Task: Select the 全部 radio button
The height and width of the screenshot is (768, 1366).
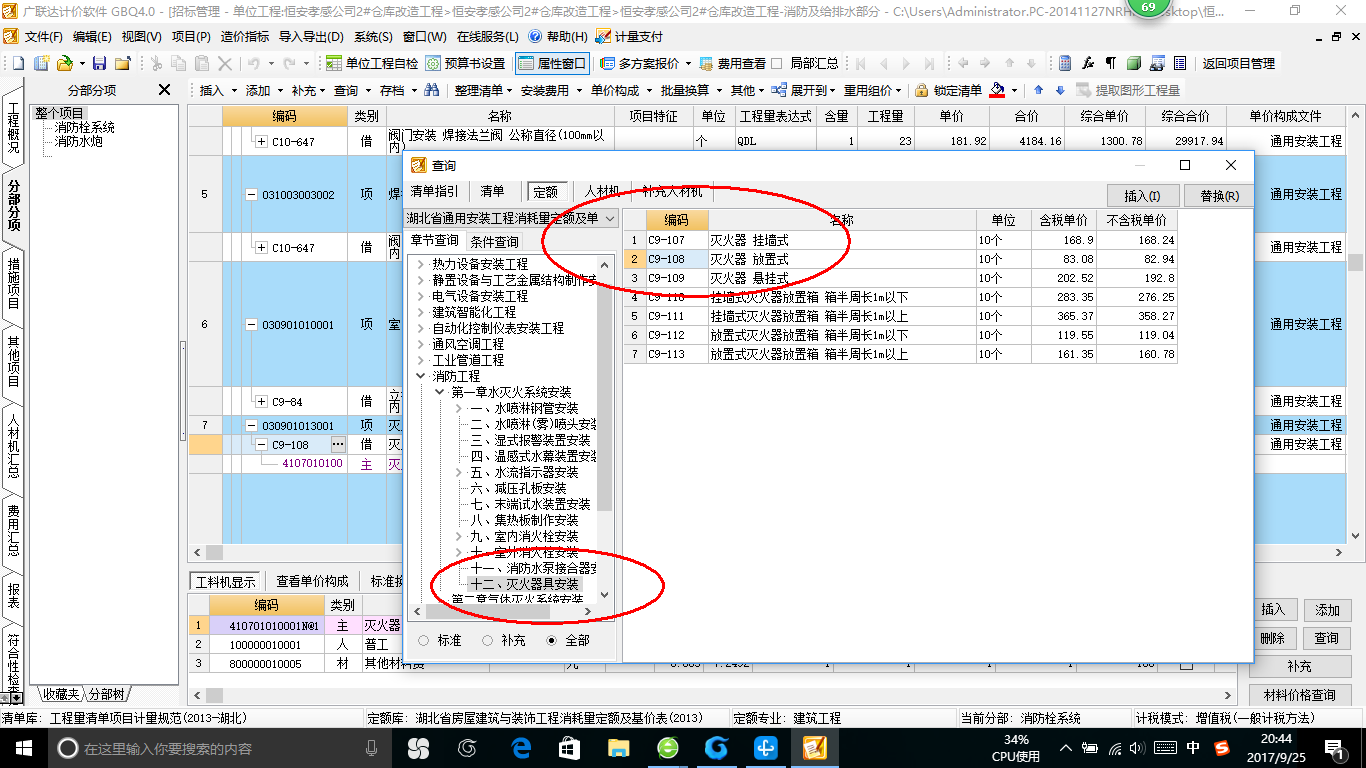Action: tap(552, 640)
